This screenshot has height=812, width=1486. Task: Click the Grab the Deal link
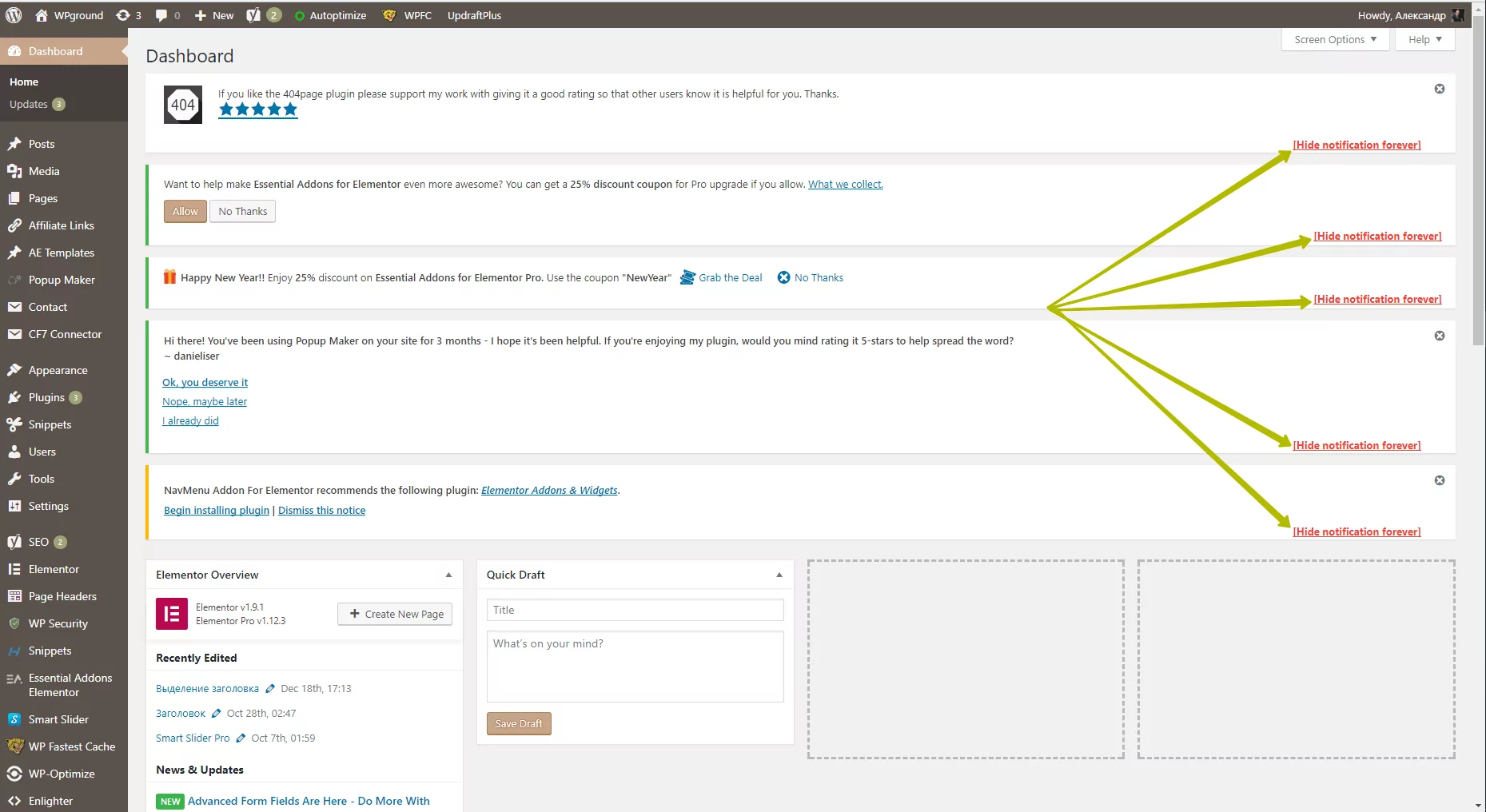tap(730, 277)
